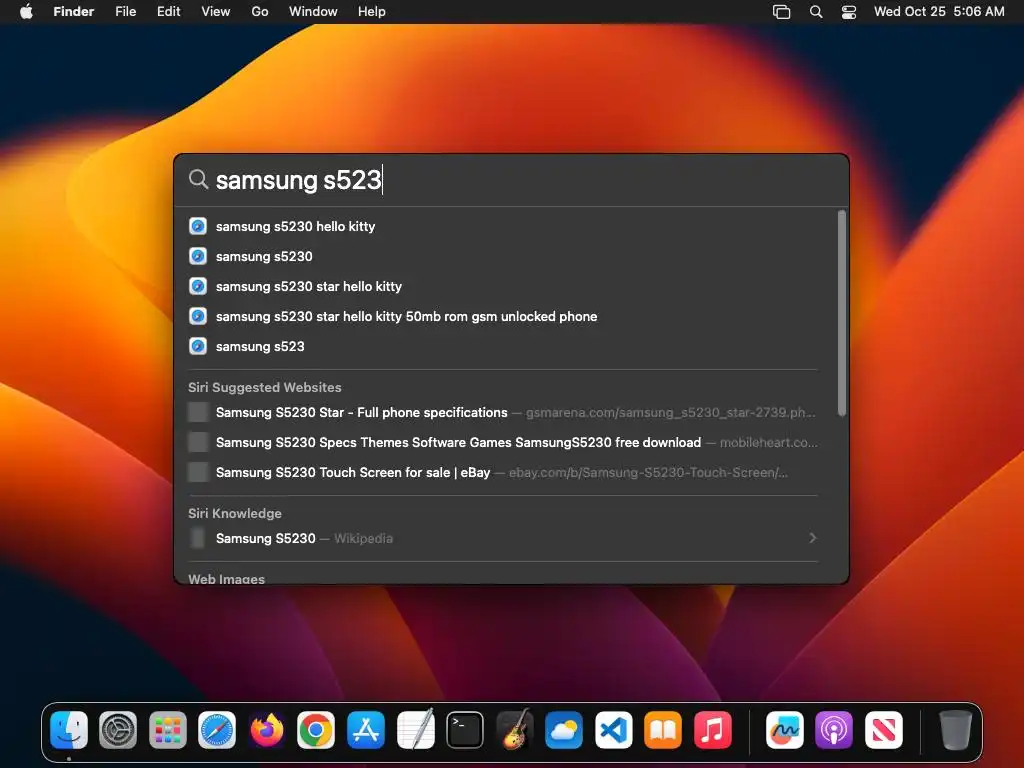
Task: Select the 'samsung s5230' search suggestion
Action: (503, 256)
